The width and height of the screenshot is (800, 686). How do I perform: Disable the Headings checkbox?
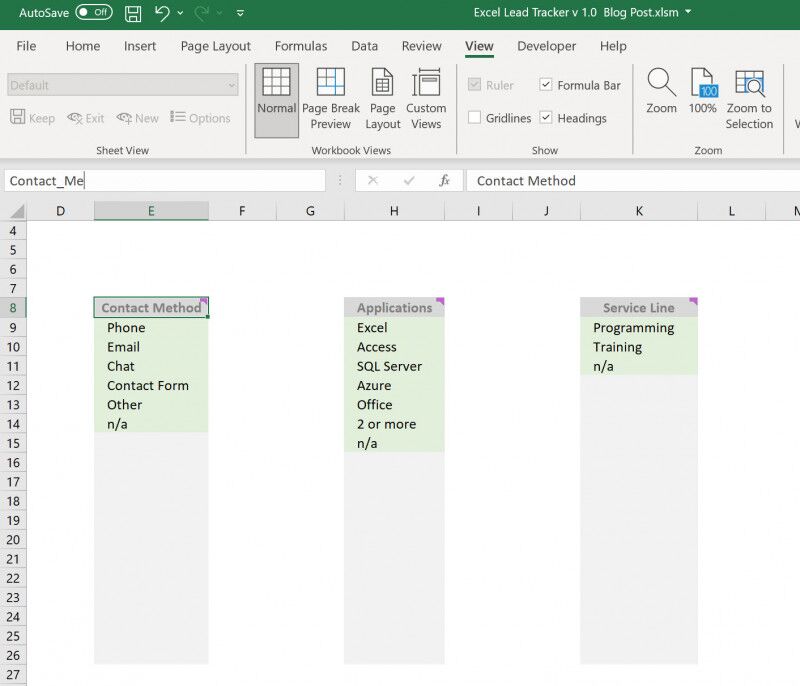(545, 117)
